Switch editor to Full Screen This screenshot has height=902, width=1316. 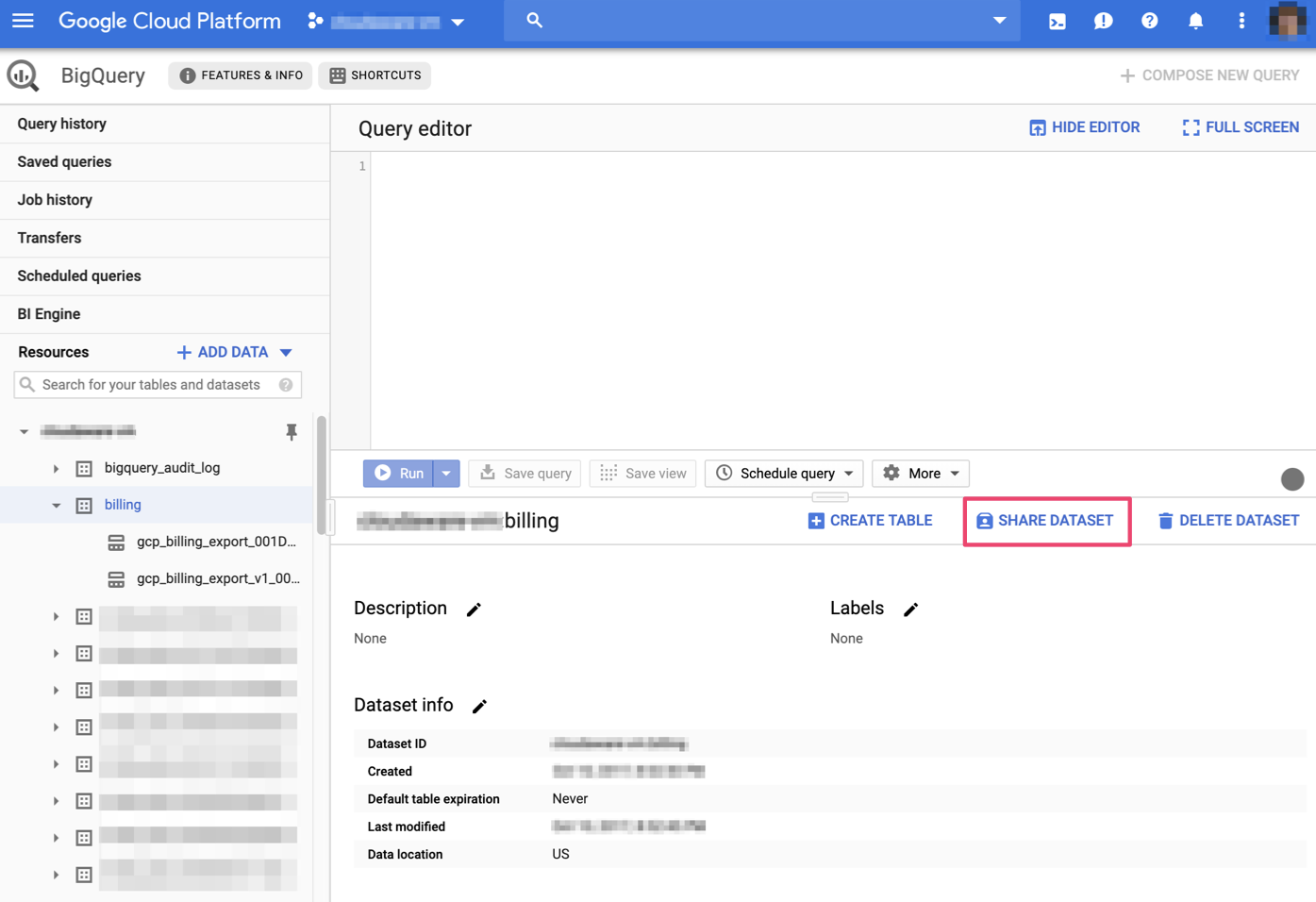click(1241, 127)
